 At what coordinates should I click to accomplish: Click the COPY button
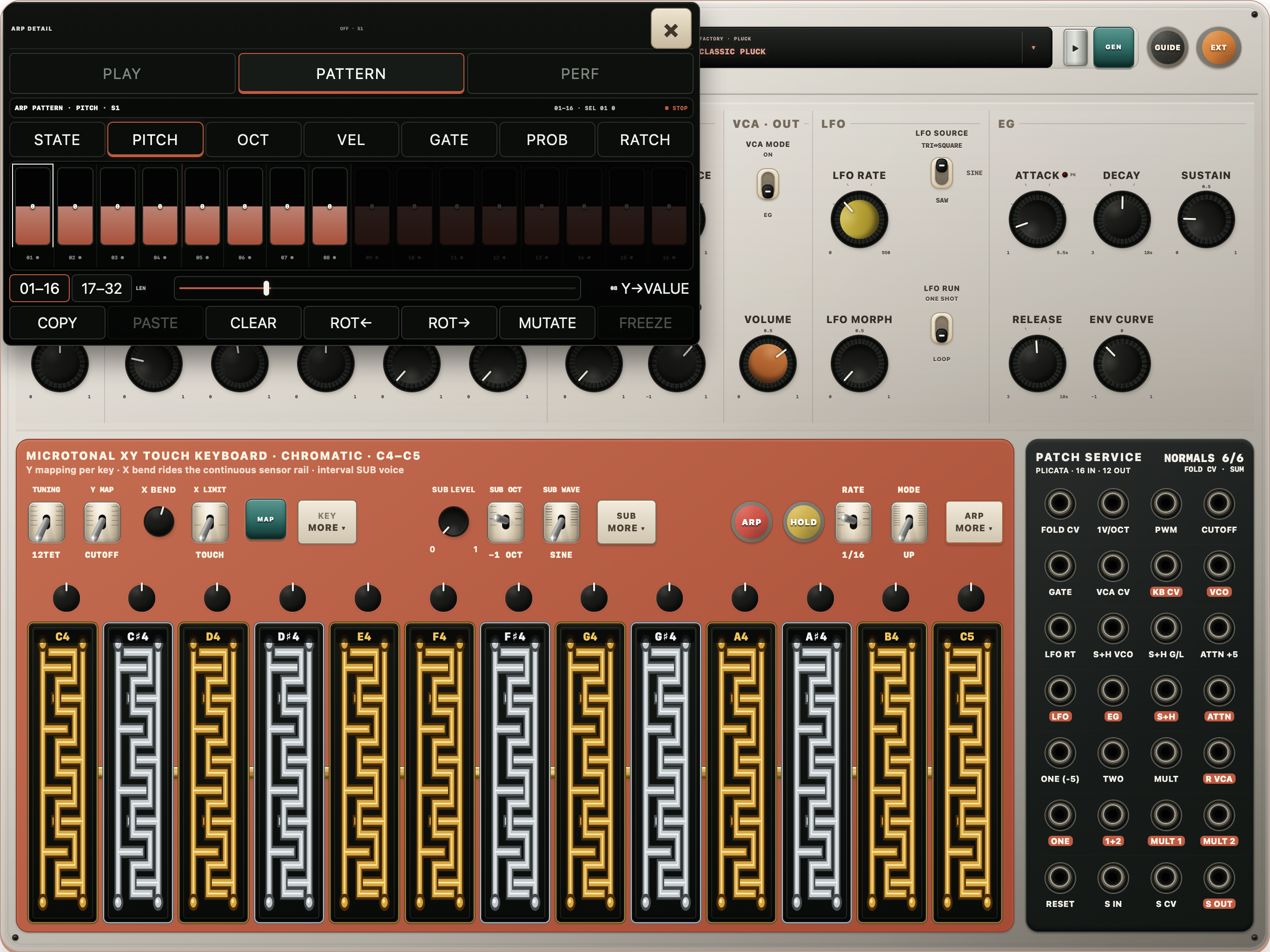click(x=57, y=323)
